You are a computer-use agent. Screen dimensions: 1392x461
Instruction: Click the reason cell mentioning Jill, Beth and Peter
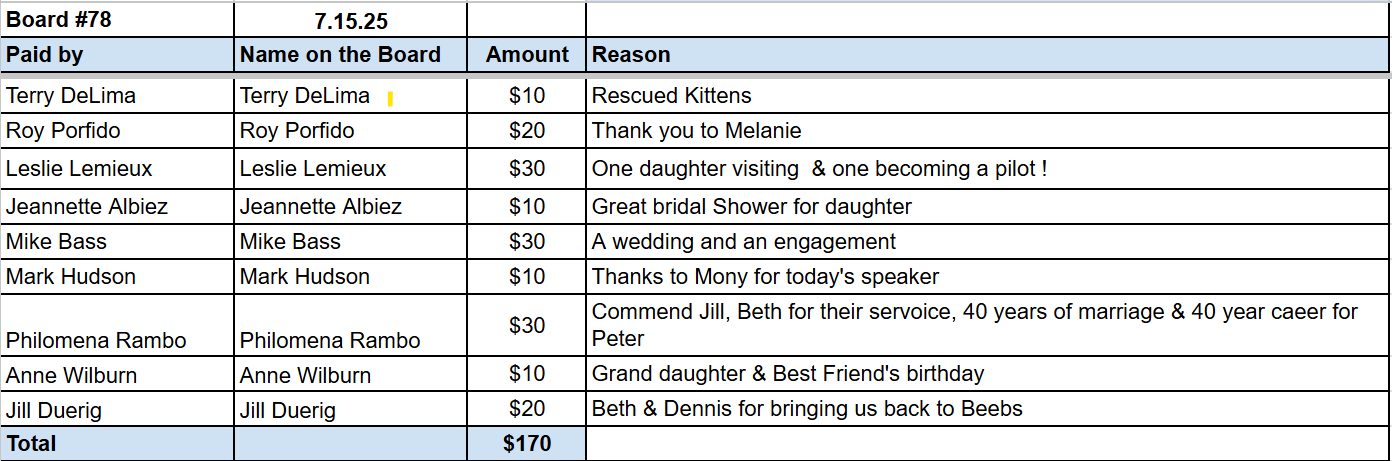(x=975, y=325)
